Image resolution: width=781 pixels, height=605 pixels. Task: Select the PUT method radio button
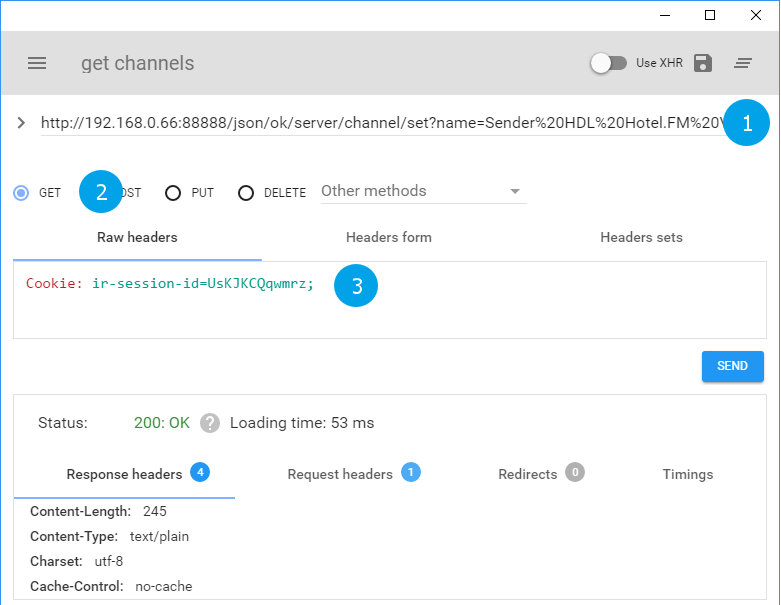click(173, 193)
